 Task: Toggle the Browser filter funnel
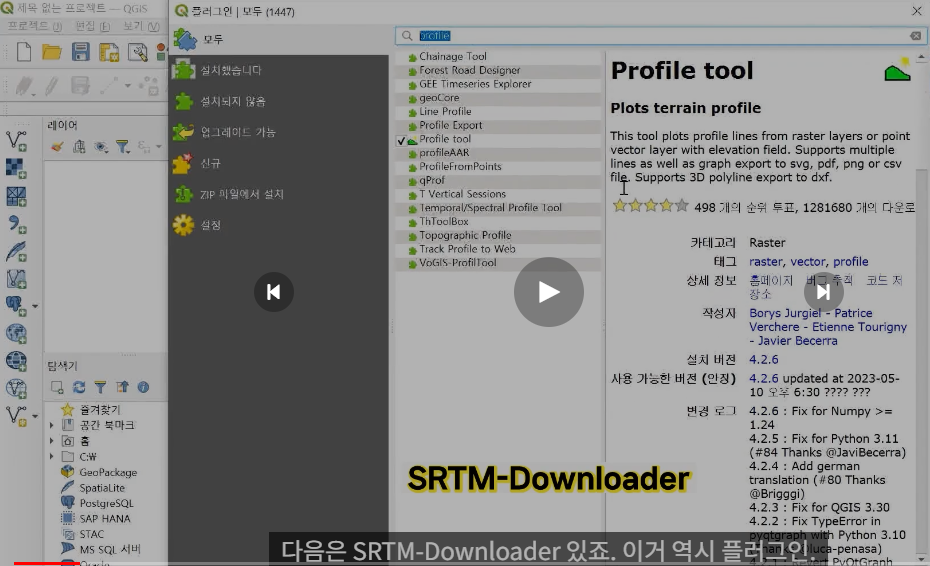100,387
